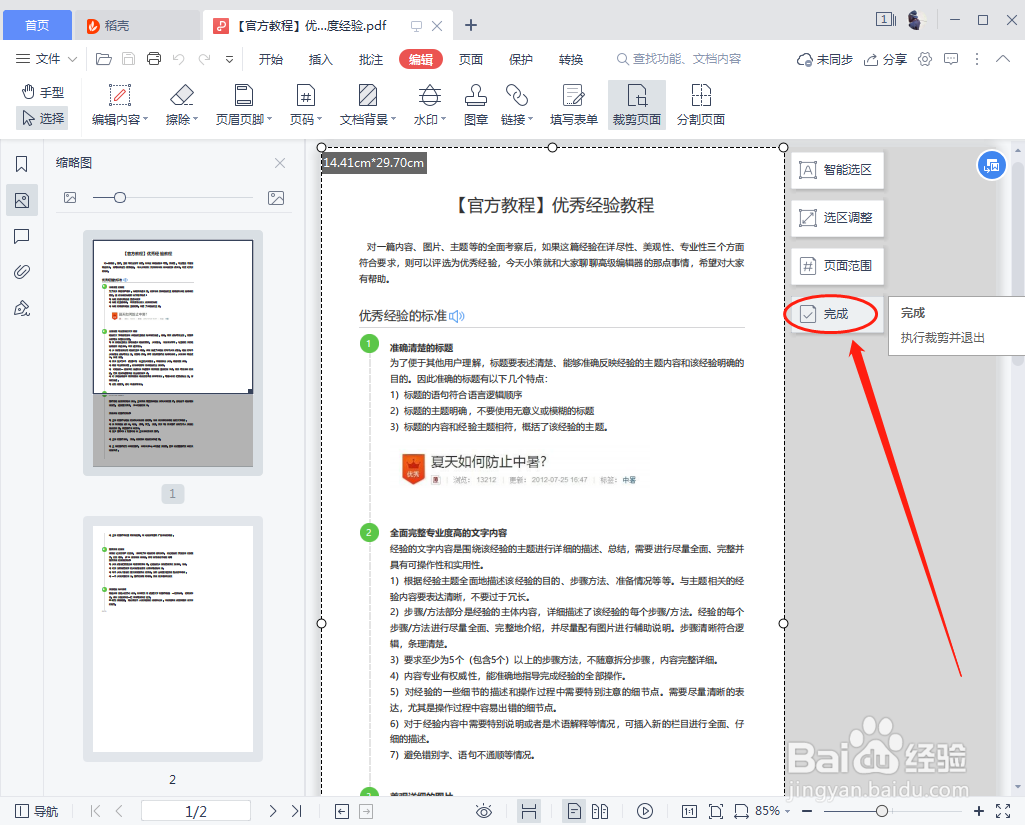Click the 页面范围 page range button

pyautogui.click(x=837, y=266)
